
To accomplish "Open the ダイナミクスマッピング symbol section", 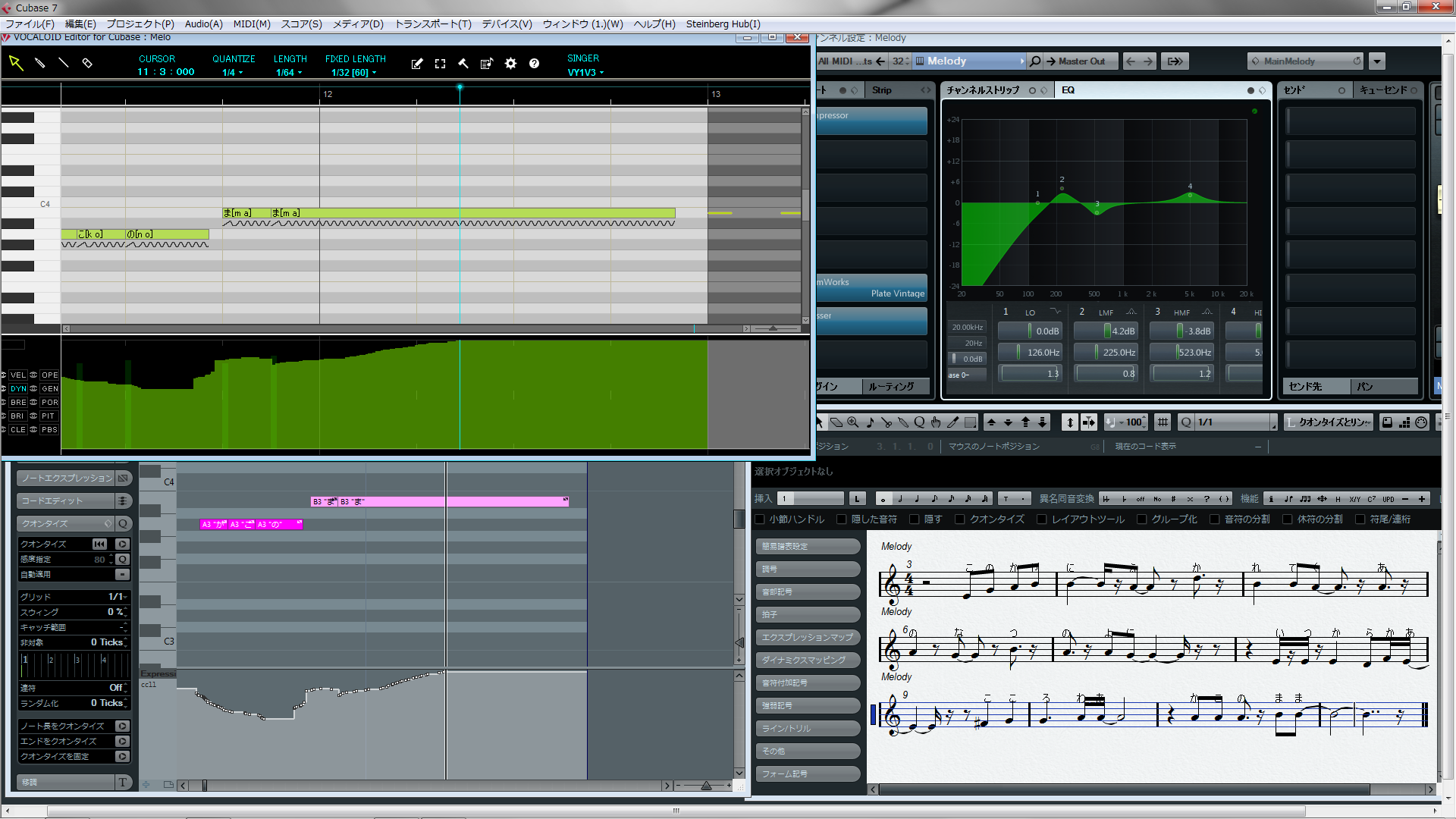I will click(x=808, y=660).
